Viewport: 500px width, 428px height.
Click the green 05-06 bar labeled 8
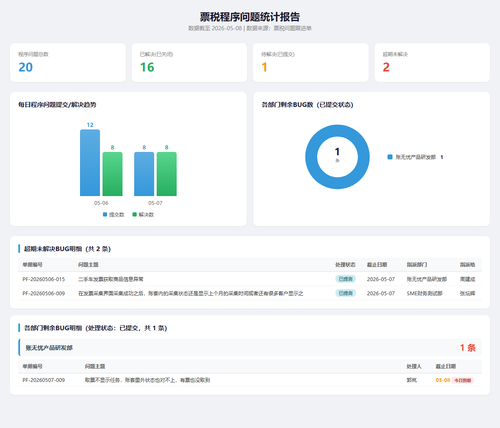[112, 174]
